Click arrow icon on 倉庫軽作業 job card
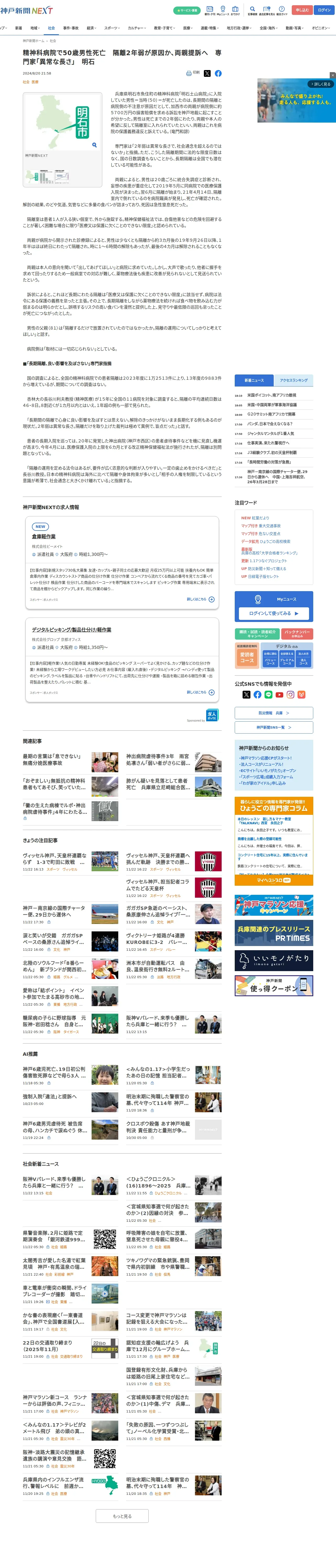The height and width of the screenshot is (1568, 336). pyautogui.click(x=212, y=599)
